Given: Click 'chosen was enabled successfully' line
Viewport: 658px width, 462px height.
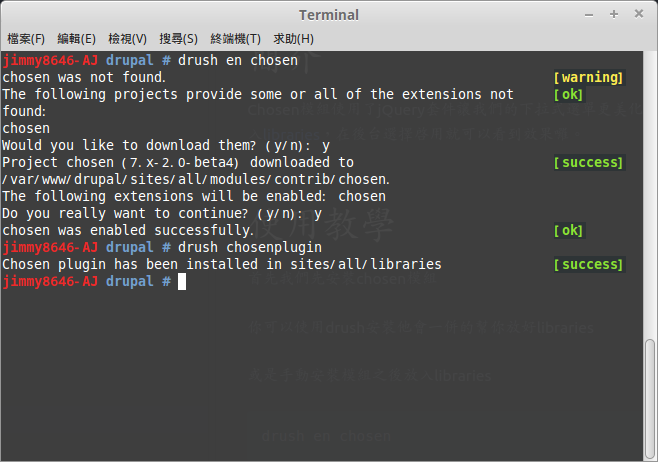Looking at the screenshot, I should coord(128,230).
